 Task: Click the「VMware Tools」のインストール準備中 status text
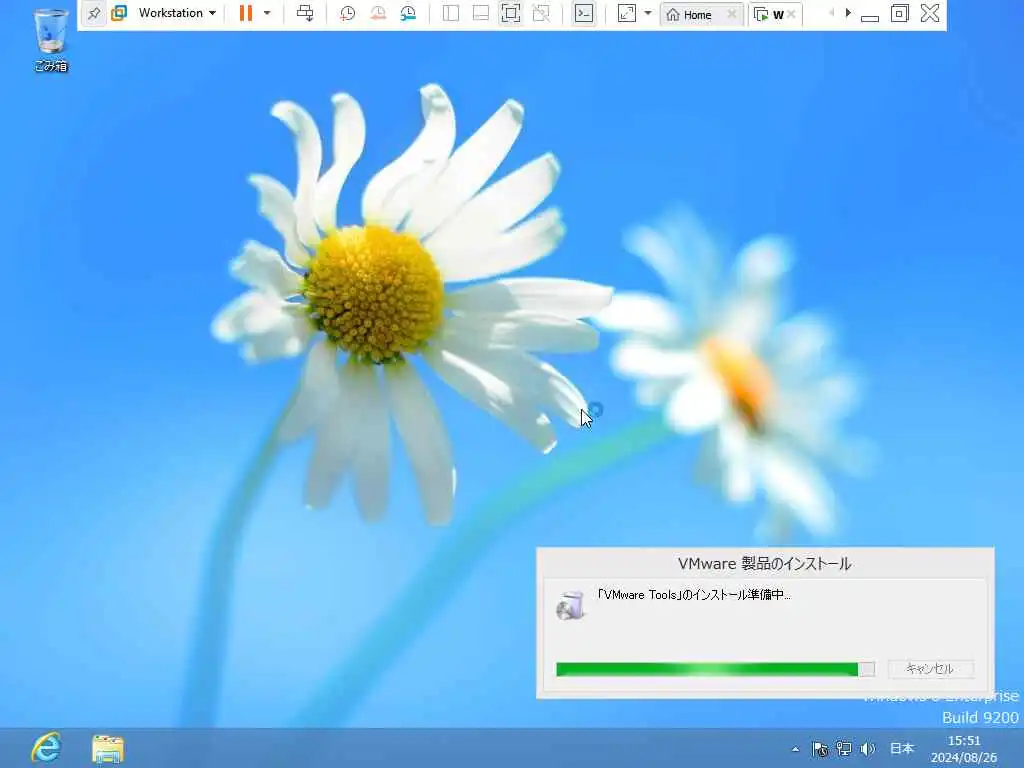[694, 595]
